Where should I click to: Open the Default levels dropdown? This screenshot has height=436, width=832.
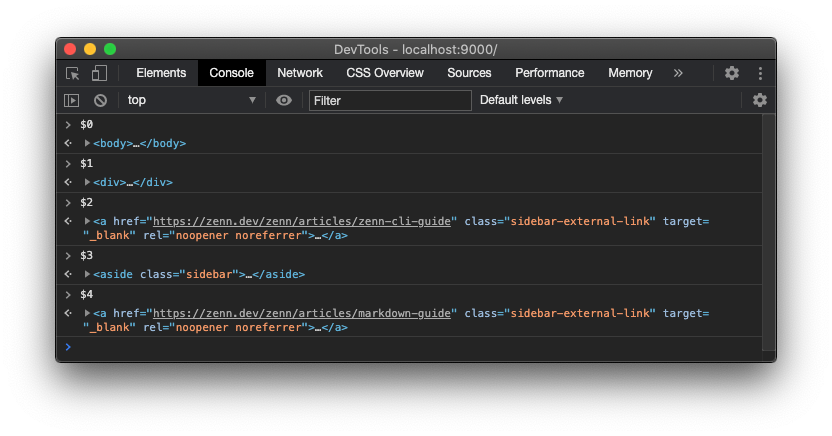pos(521,100)
